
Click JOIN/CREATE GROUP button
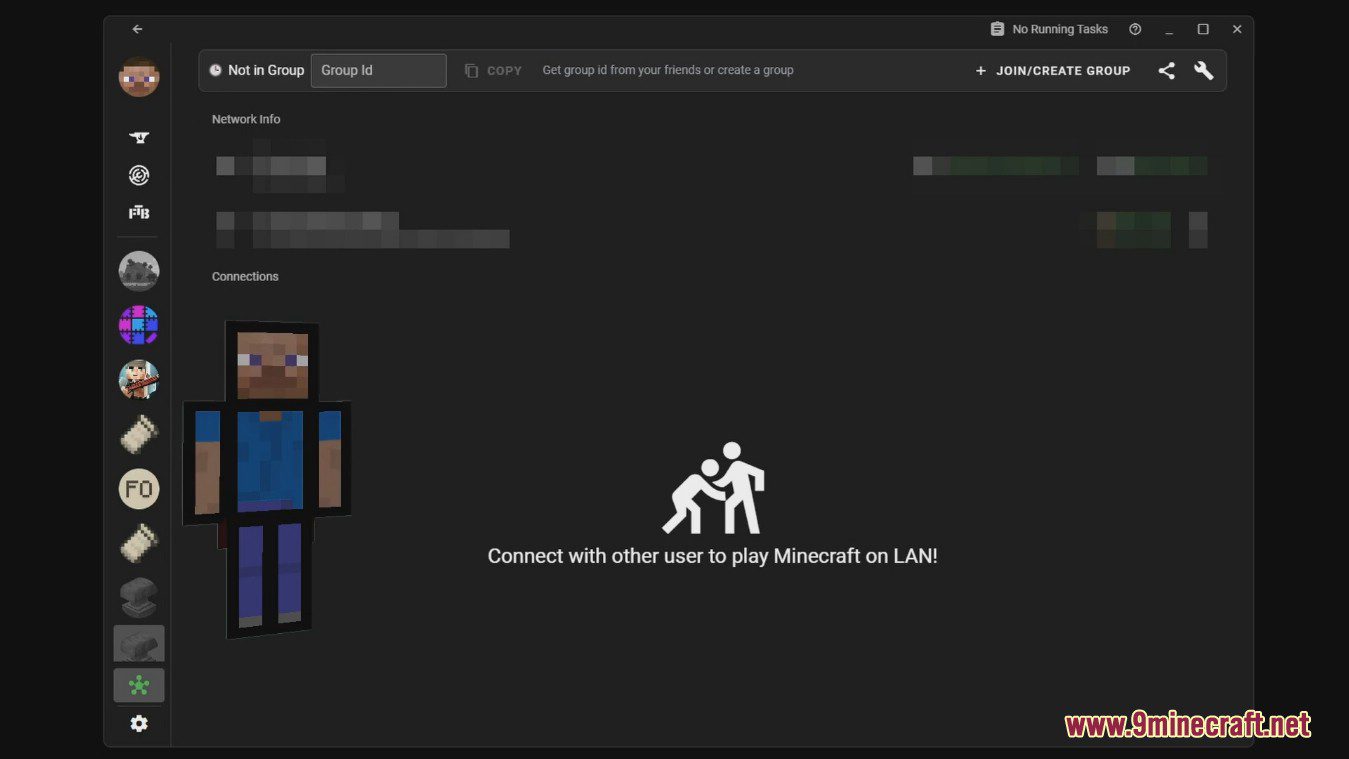[1053, 70]
